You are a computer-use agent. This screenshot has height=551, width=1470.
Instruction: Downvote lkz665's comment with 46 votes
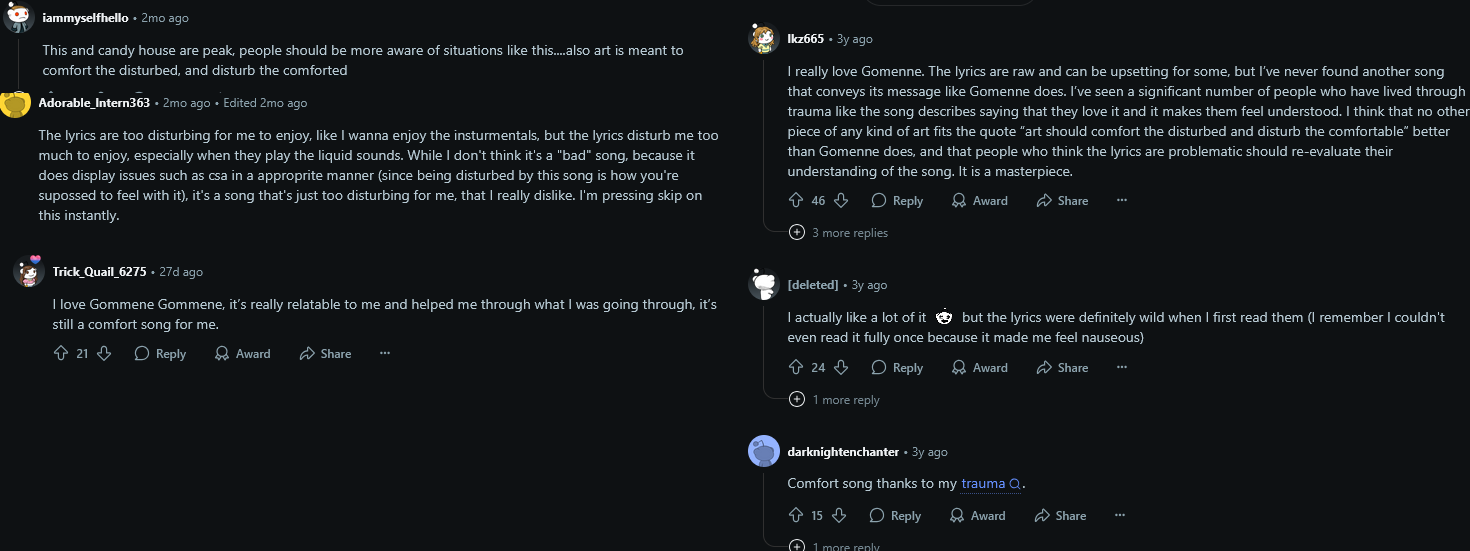coord(841,200)
